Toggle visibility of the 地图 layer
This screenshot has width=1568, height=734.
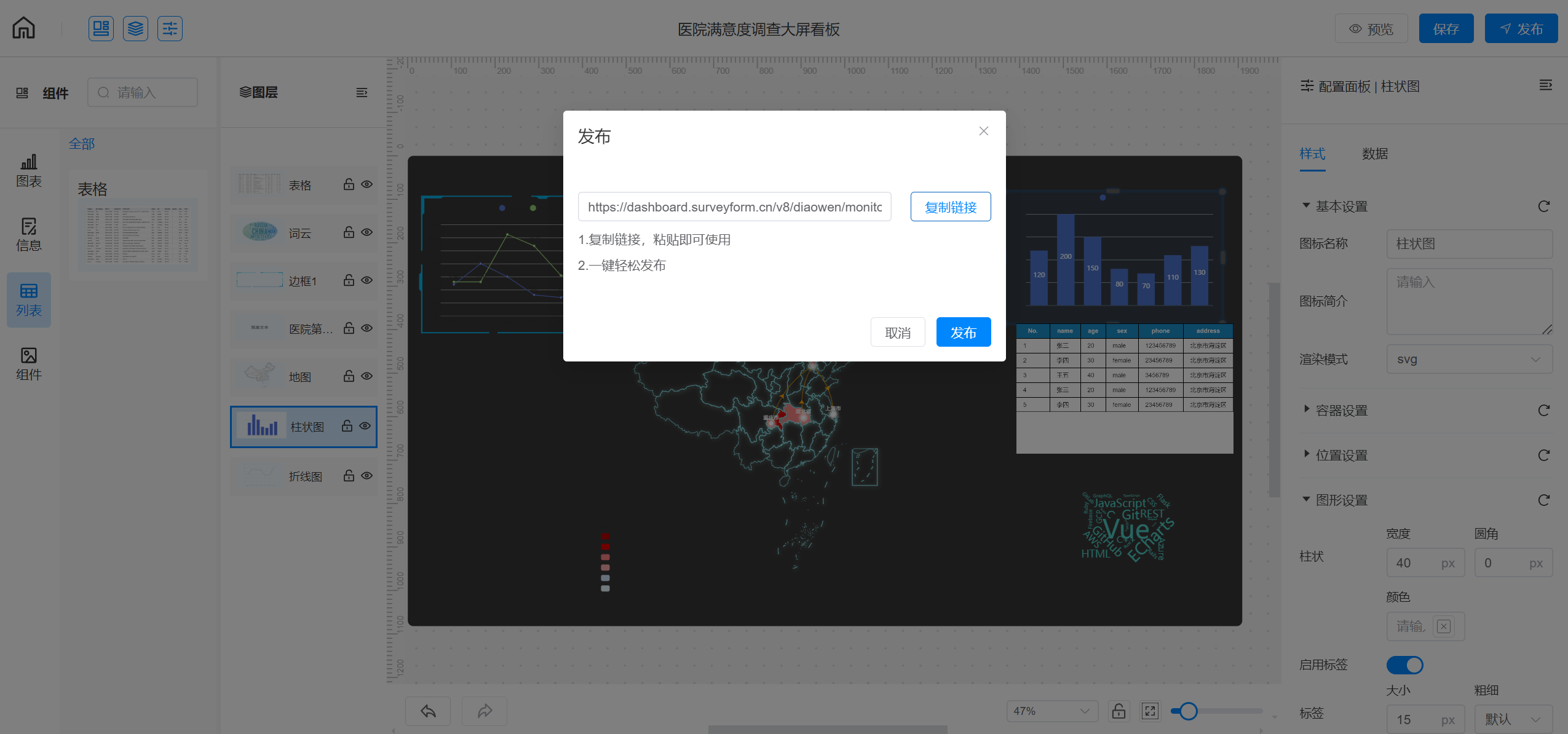click(367, 376)
